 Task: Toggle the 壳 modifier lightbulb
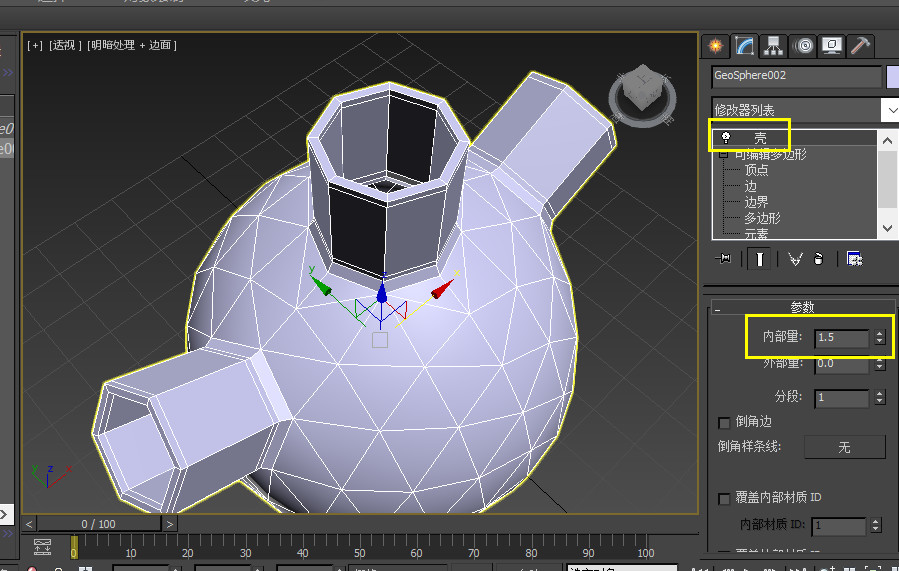click(726, 138)
